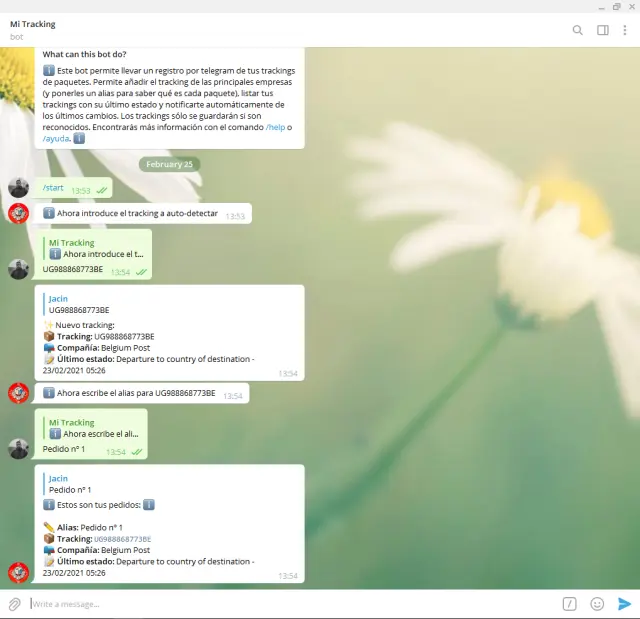The width and height of the screenshot is (640, 619).
Task: Click the /help command link
Action: click(x=275, y=128)
